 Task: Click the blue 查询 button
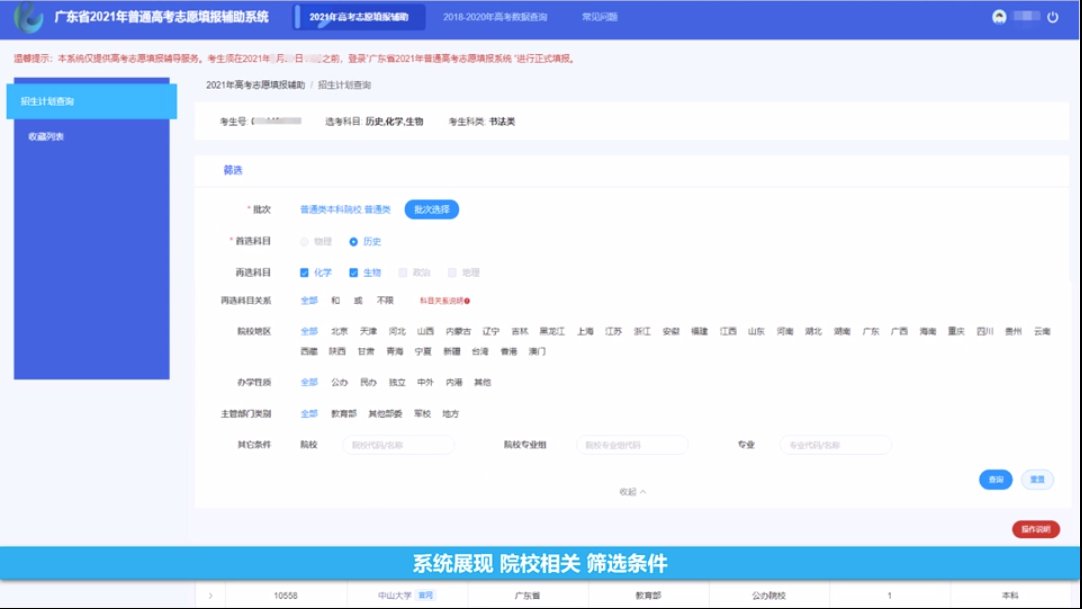pyautogui.click(x=995, y=480)
